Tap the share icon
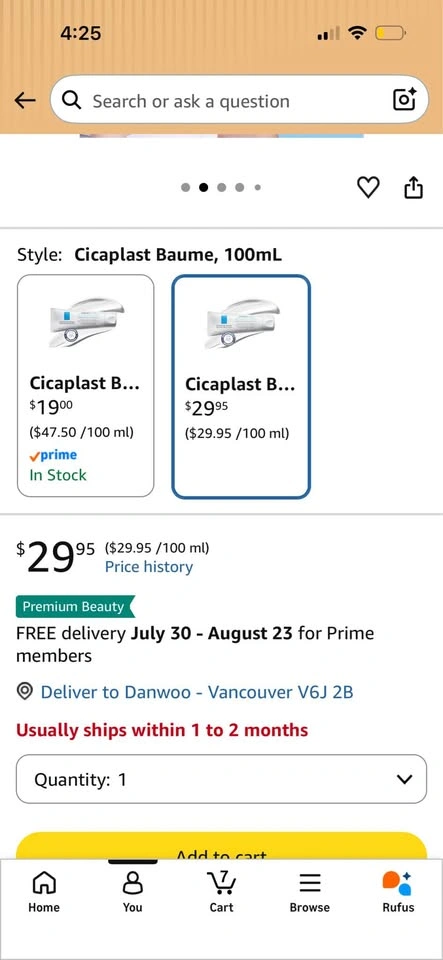 (x=414, y=187)
